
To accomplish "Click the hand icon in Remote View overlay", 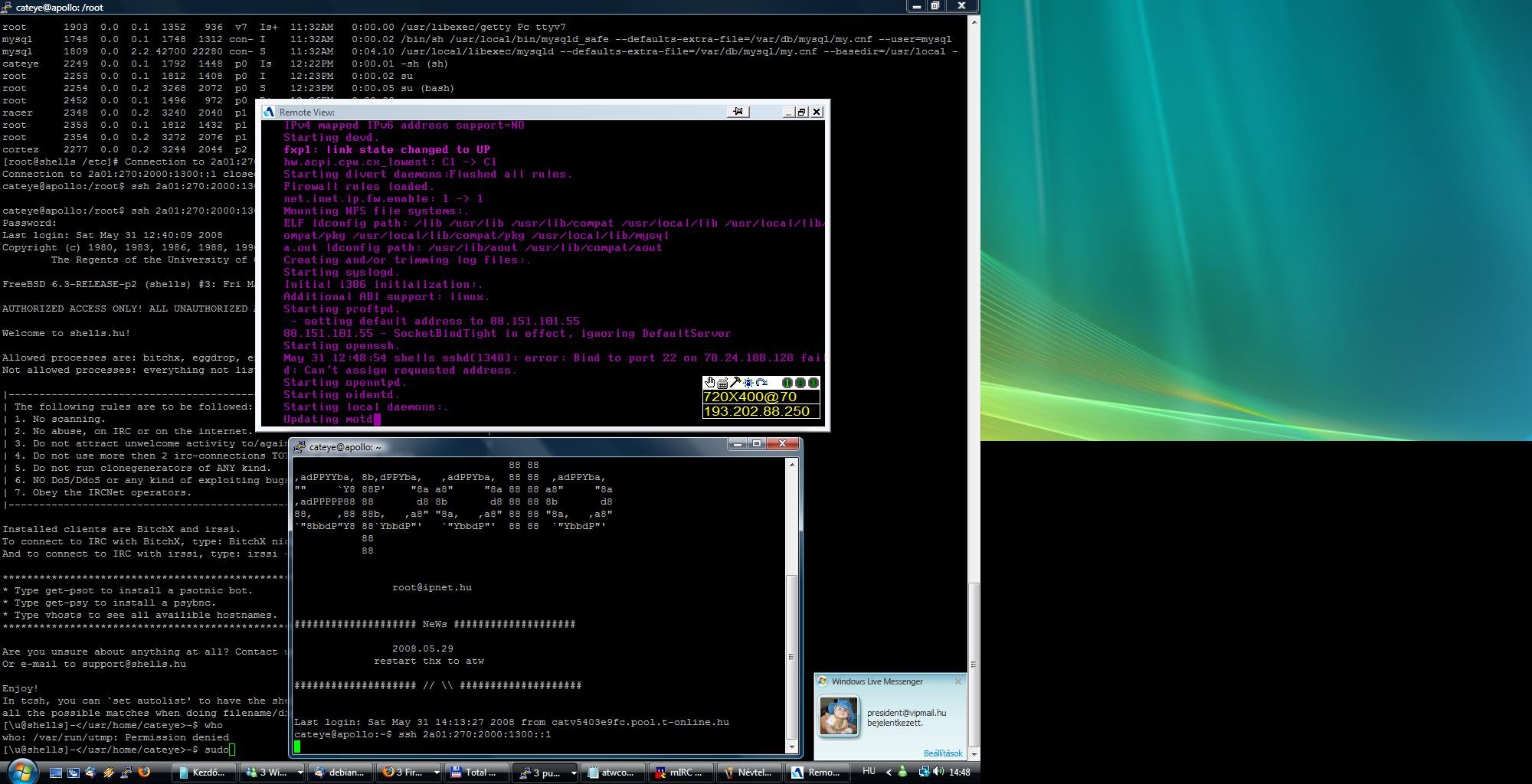I will point(709,383).
